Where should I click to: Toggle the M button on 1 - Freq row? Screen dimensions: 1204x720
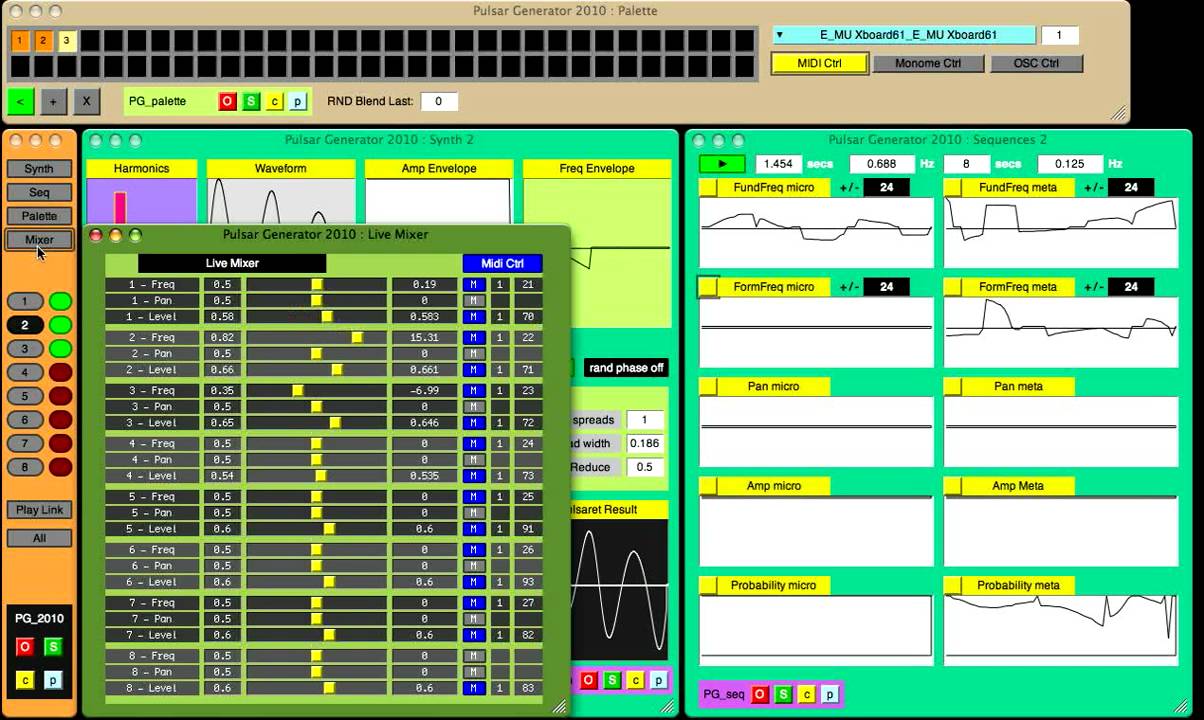pyautogui.click(x=474, y=285)
